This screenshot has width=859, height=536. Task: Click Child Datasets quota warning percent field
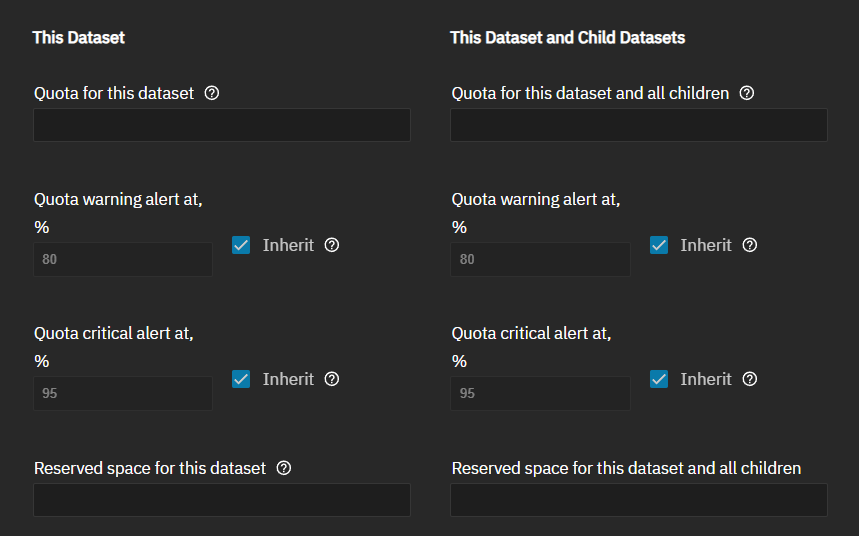coord(540,259)
